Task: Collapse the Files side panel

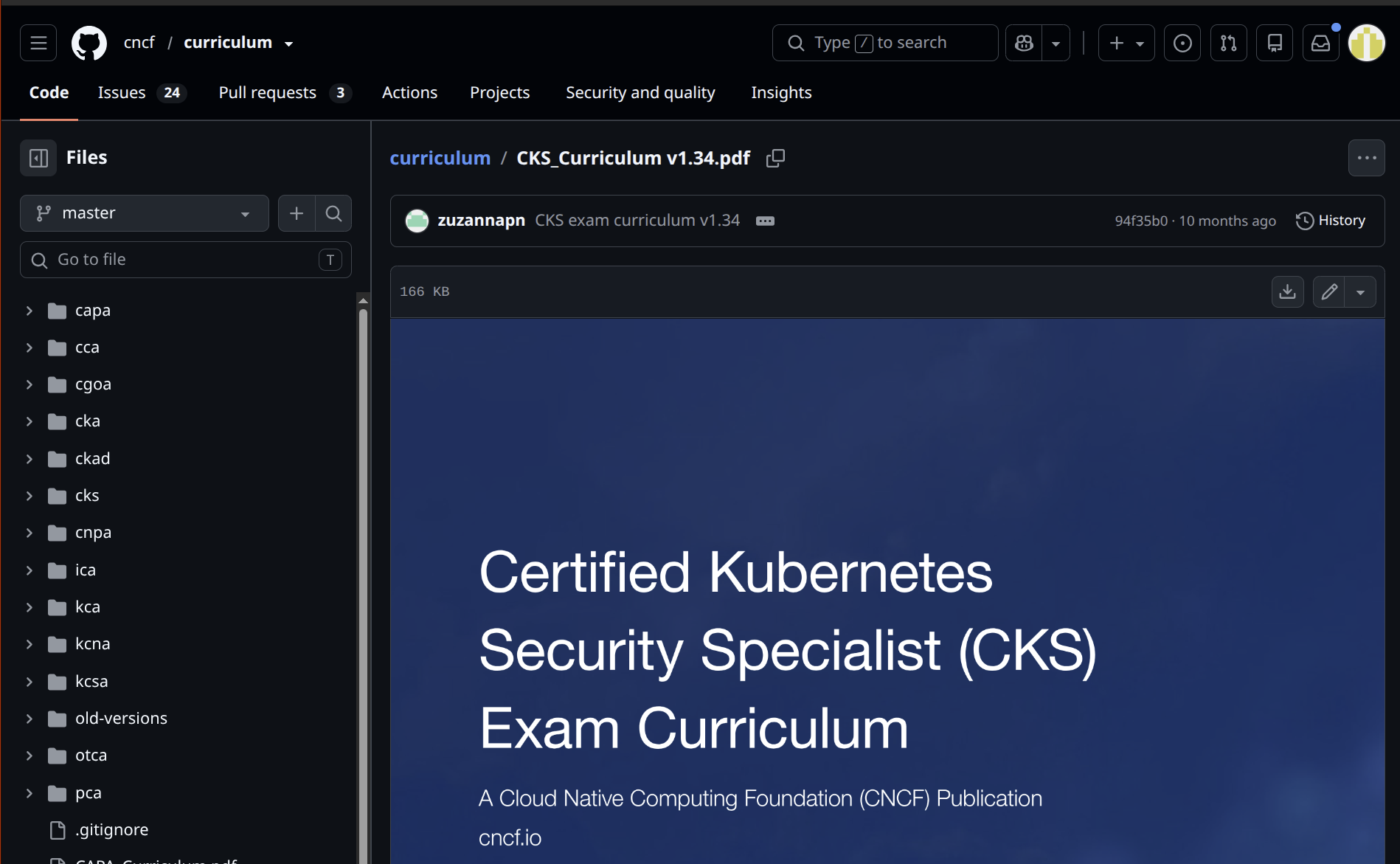Action: [x=38, y=158]
